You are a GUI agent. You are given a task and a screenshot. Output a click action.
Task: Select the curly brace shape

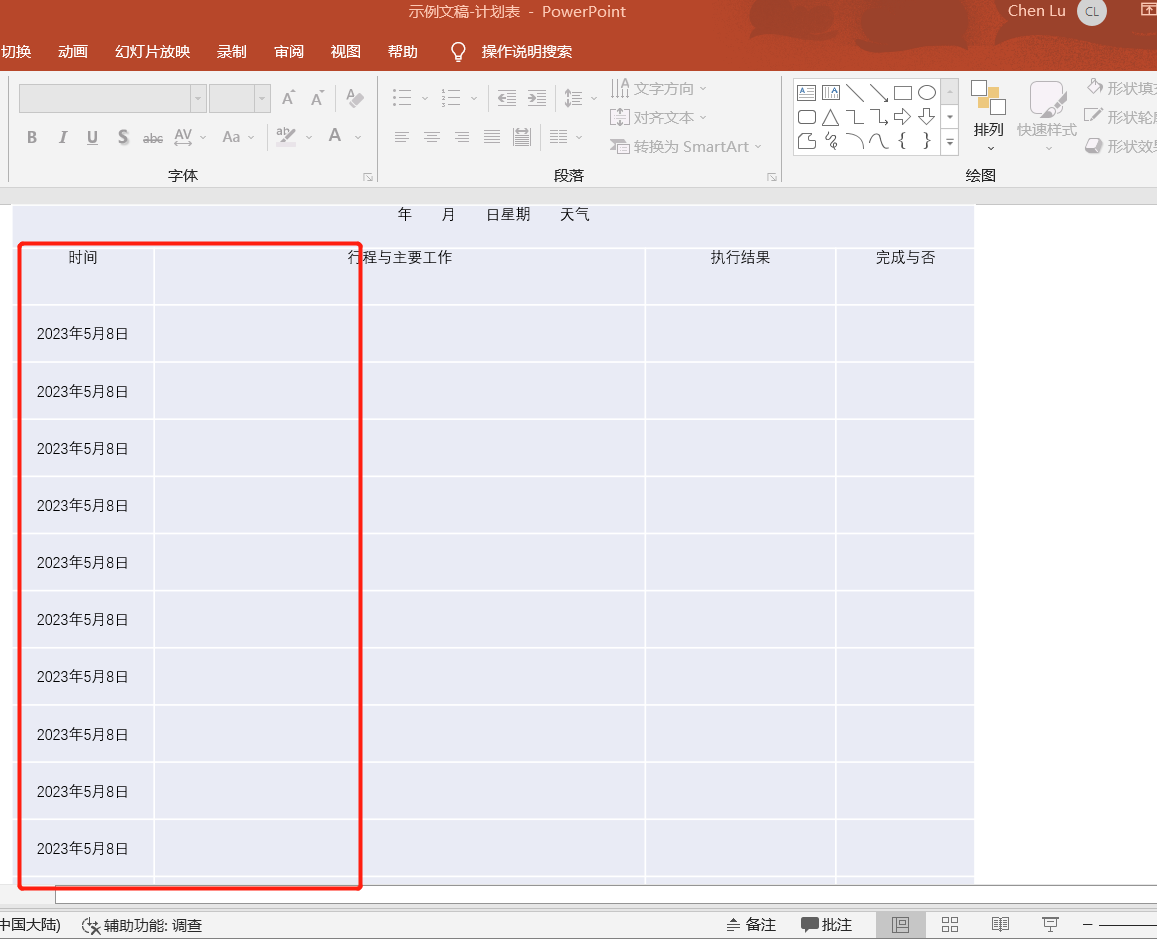point(903,141)
